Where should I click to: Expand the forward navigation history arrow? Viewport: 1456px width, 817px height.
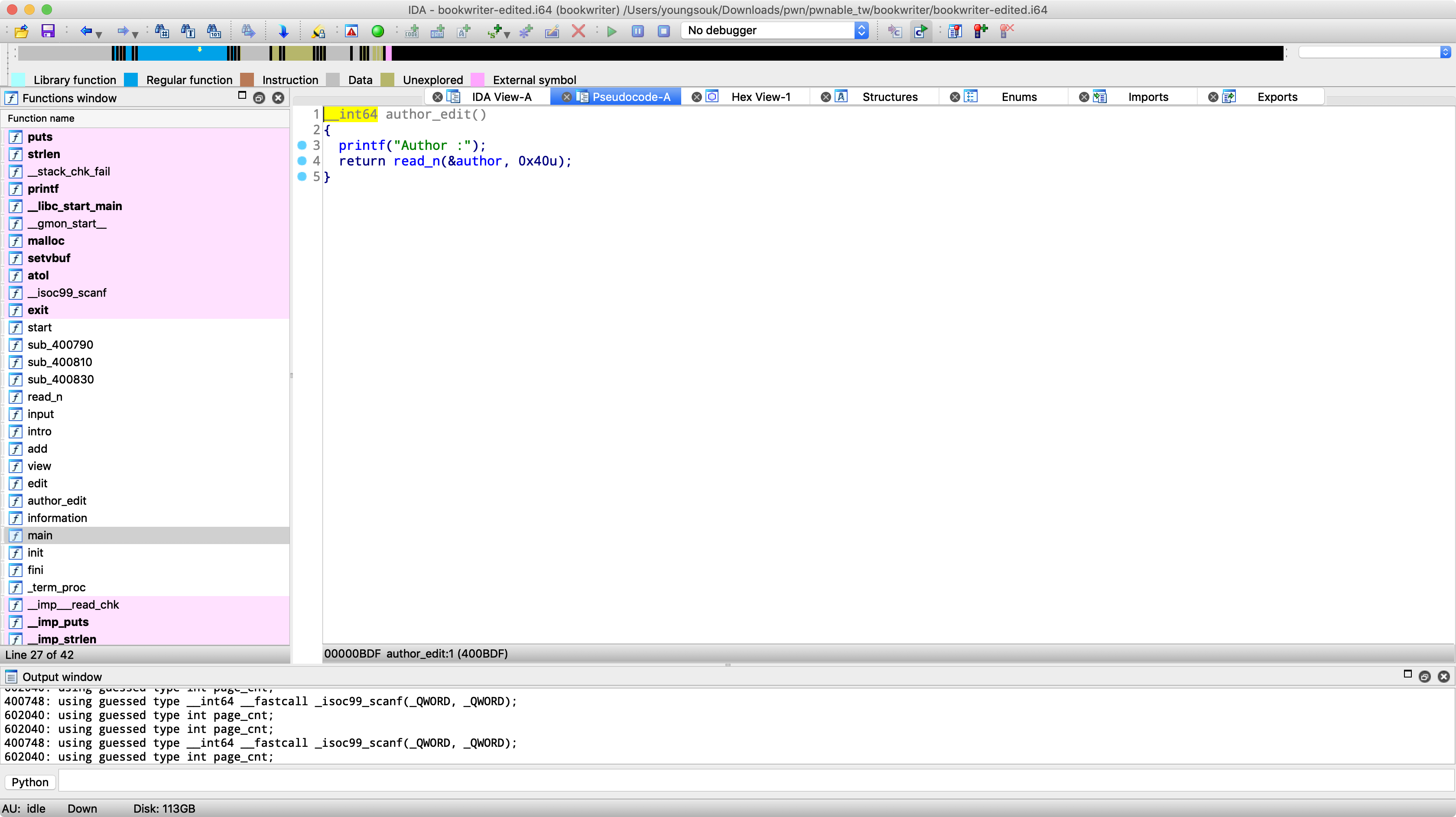pos(135,35)
